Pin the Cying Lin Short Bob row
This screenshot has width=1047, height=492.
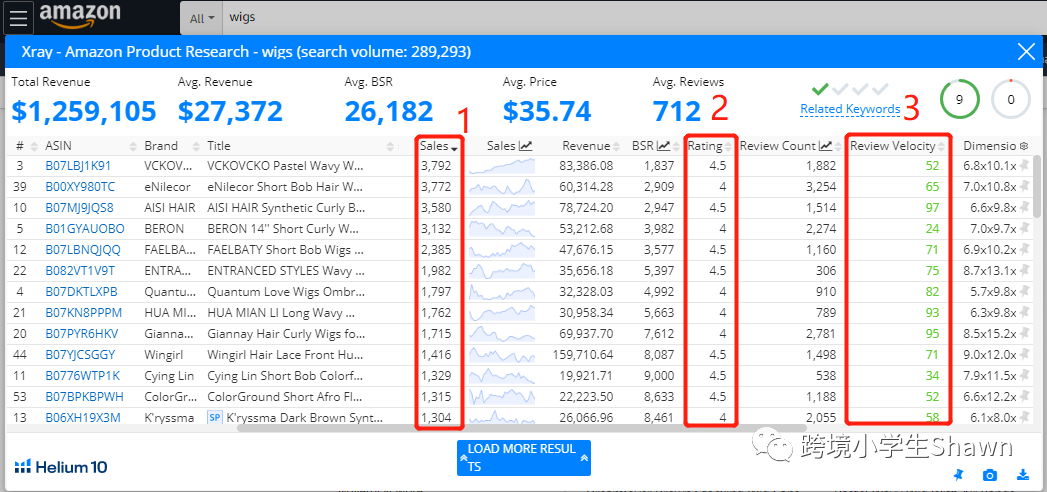1024,376
